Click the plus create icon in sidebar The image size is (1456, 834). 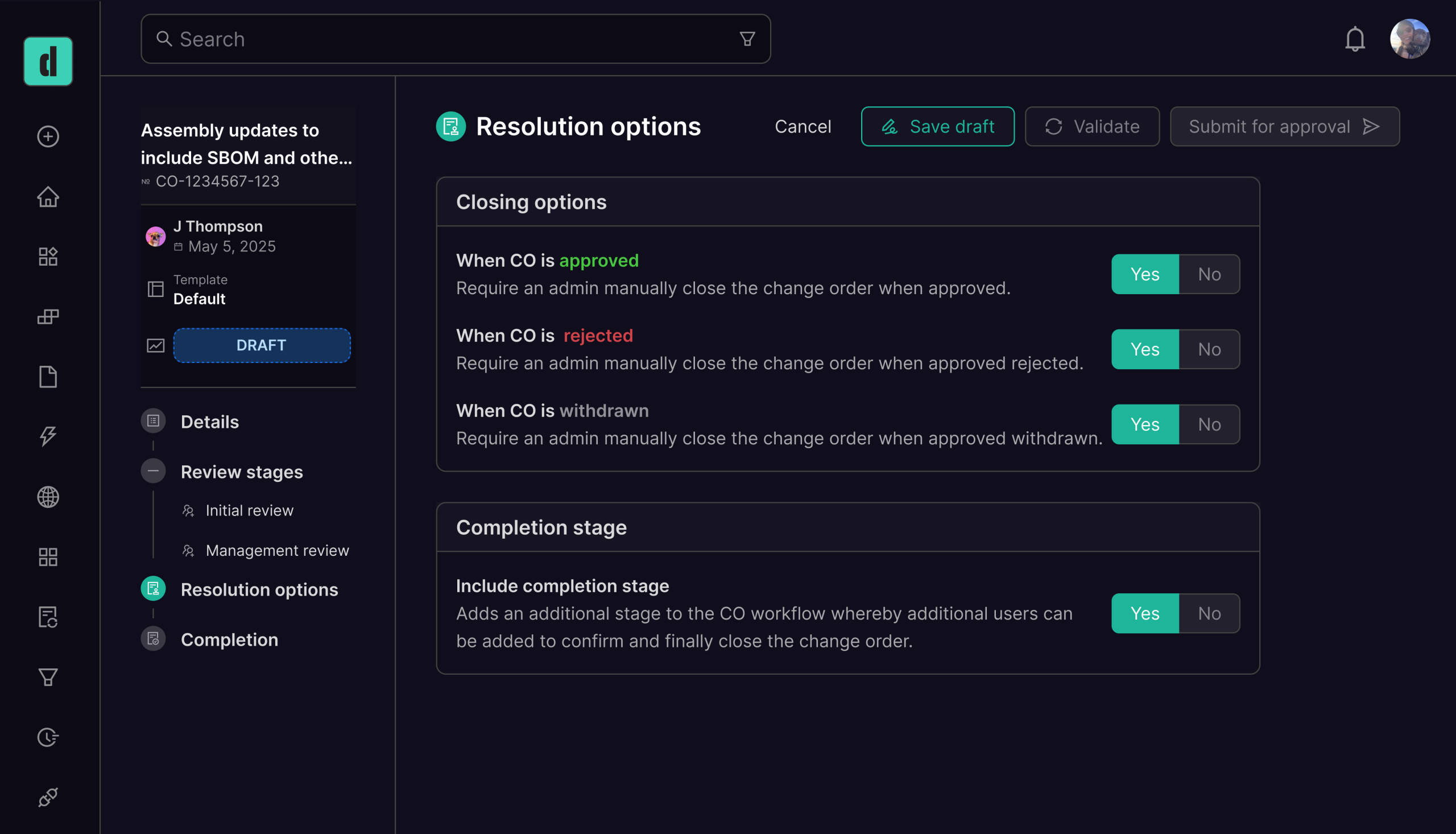tap(48, 137)
